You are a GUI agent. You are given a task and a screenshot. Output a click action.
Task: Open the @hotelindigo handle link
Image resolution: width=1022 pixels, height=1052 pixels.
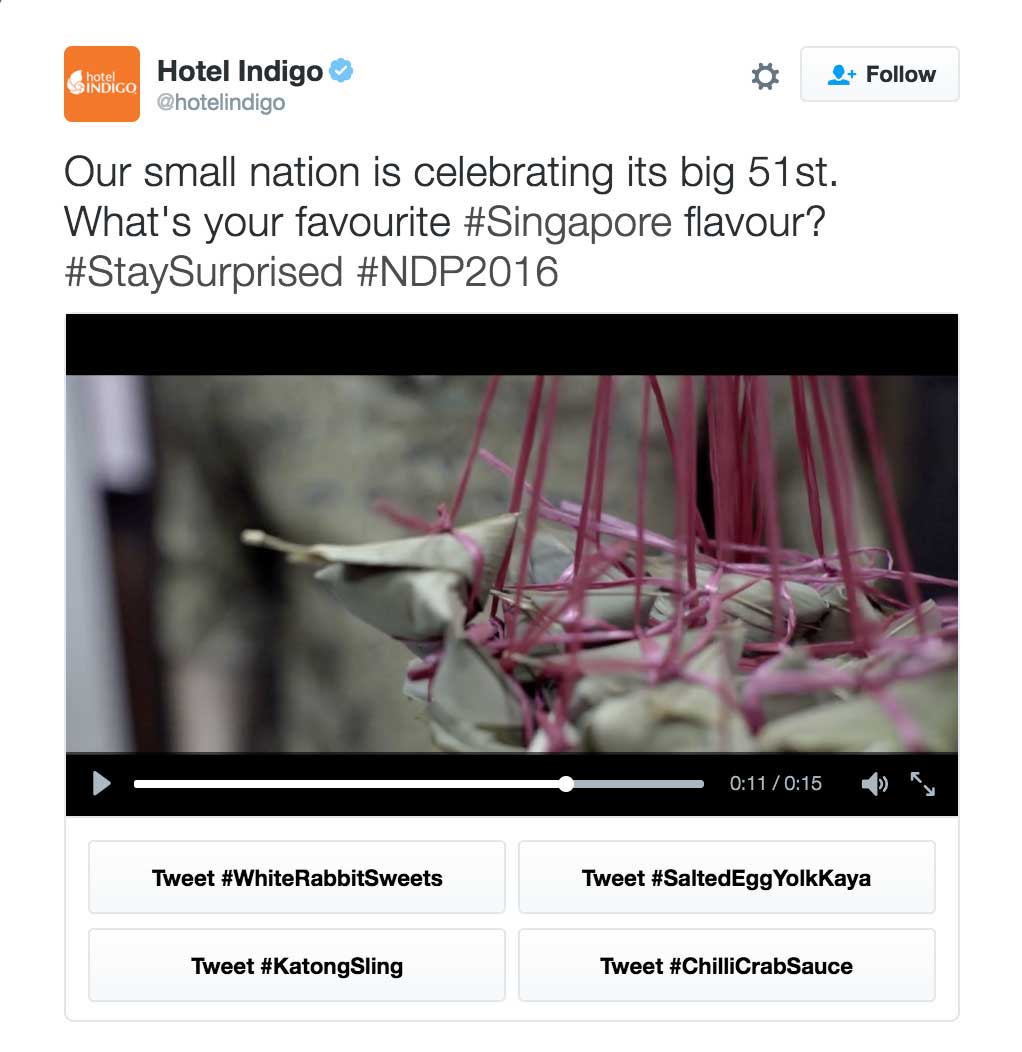point(221,103)
